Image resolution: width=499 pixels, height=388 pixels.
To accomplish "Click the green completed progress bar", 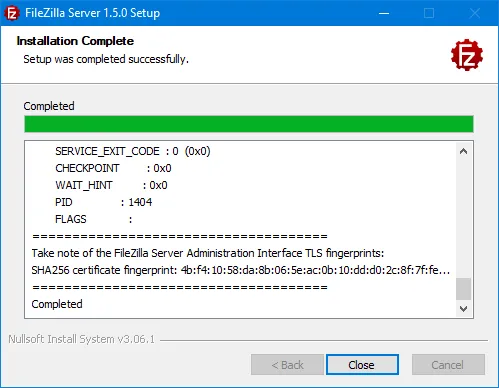I will [x=249, y=124].
